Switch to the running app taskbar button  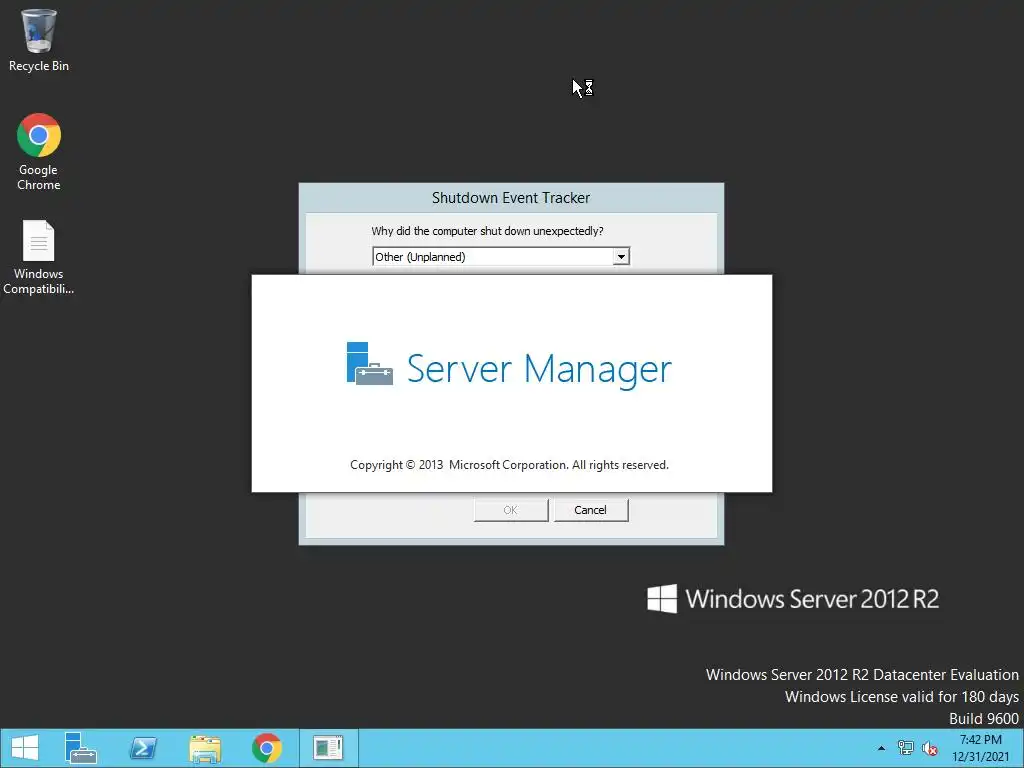coord(328,748)
